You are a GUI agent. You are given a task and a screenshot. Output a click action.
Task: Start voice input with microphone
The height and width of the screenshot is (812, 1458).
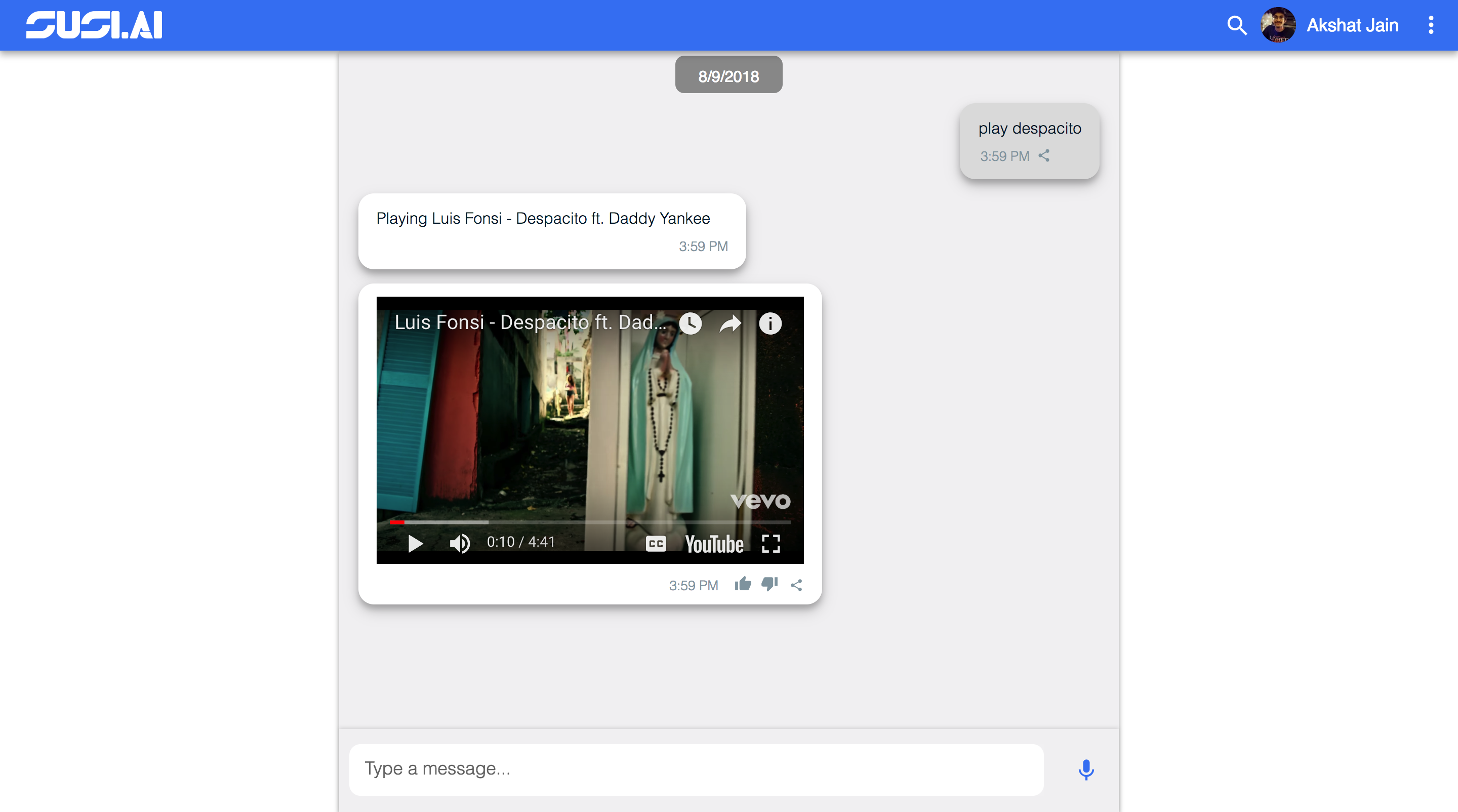[1085, 769]
